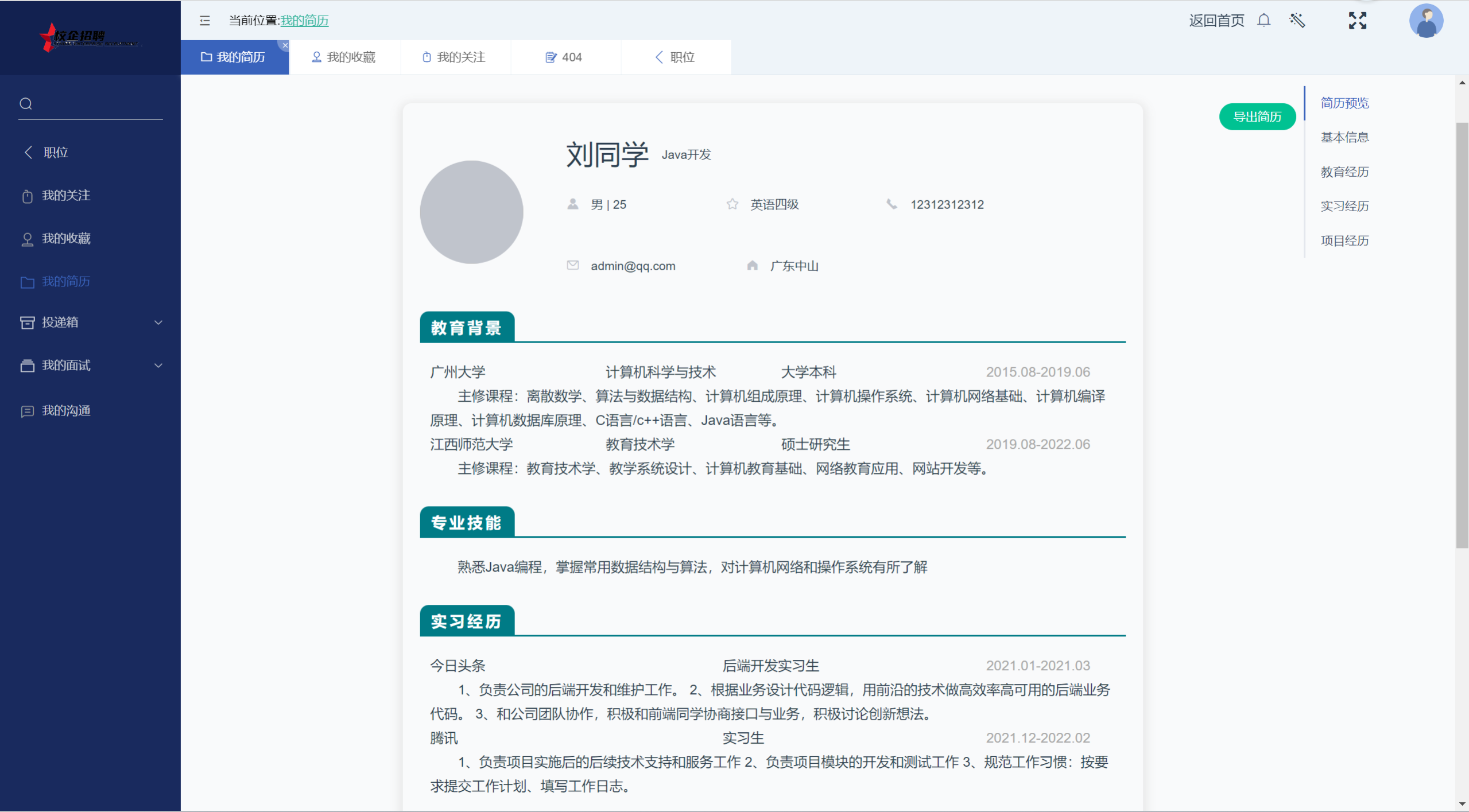Screen dimensions: 1469x812
Task: Open 我的收藏 in the sidebar
Action: coord(66,239)
